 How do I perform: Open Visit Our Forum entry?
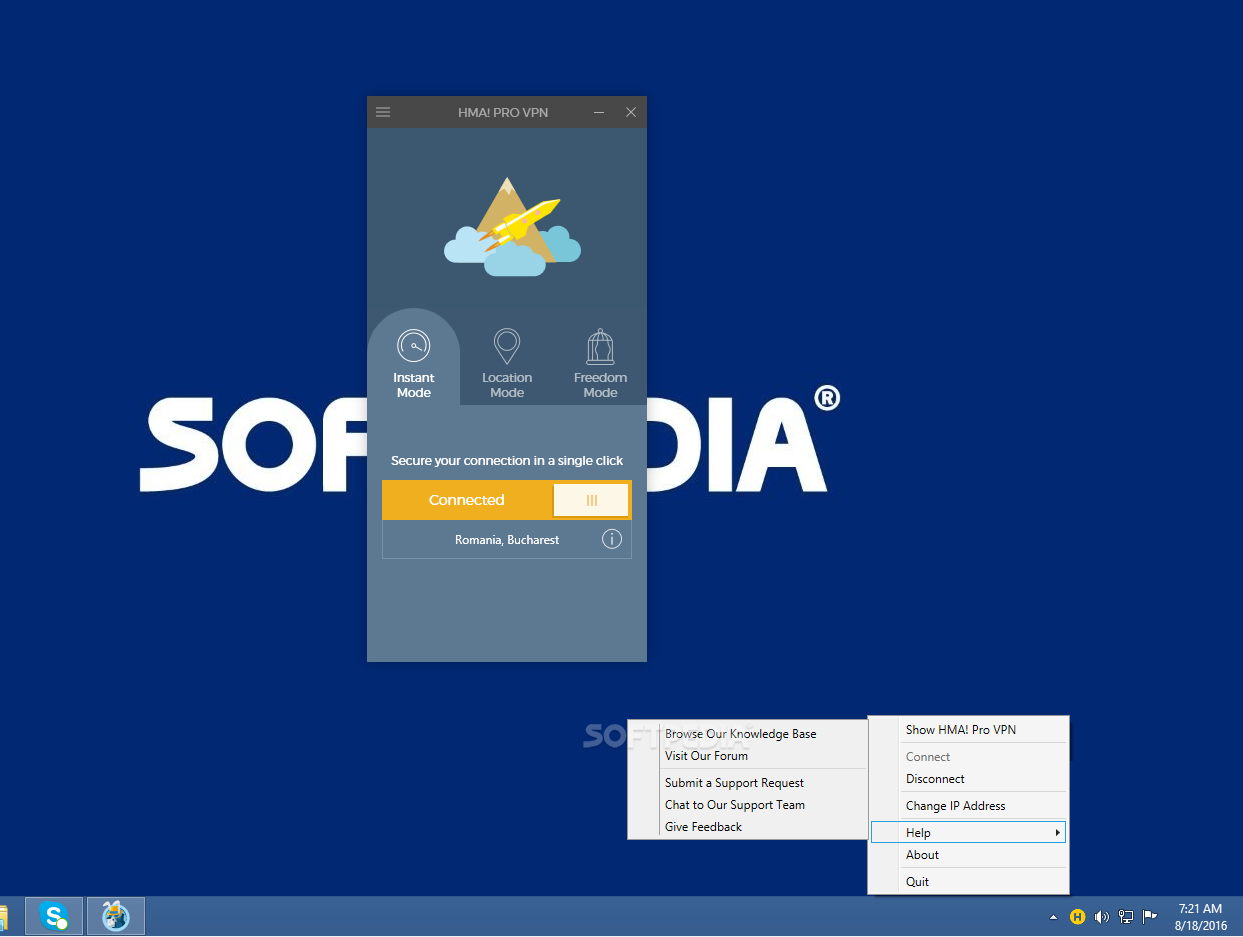pos(747,756)
